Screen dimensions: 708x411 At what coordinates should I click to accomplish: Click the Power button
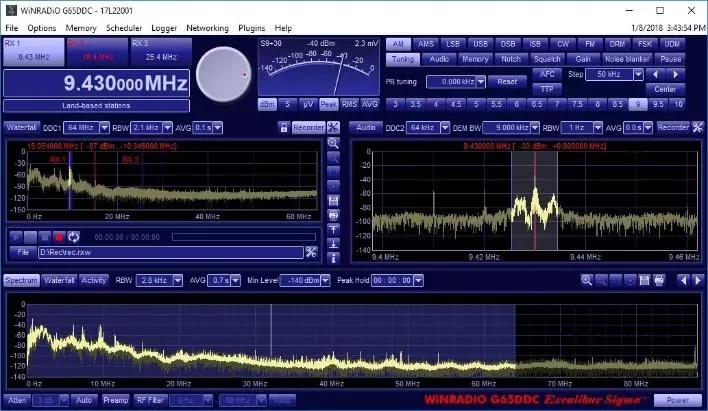click(x=676, y=400)
